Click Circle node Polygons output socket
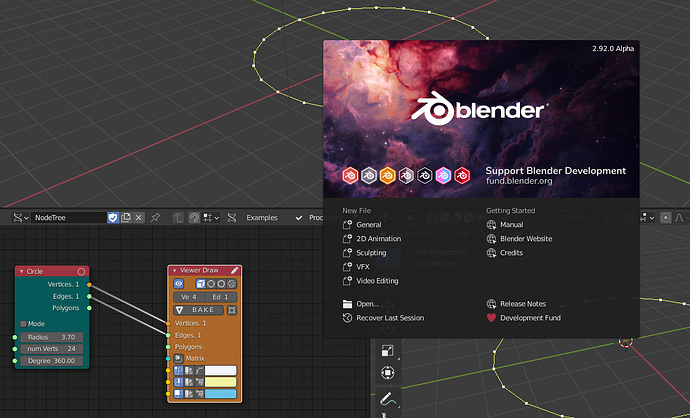Screen dimensions: 690x418 coord(89,308)
